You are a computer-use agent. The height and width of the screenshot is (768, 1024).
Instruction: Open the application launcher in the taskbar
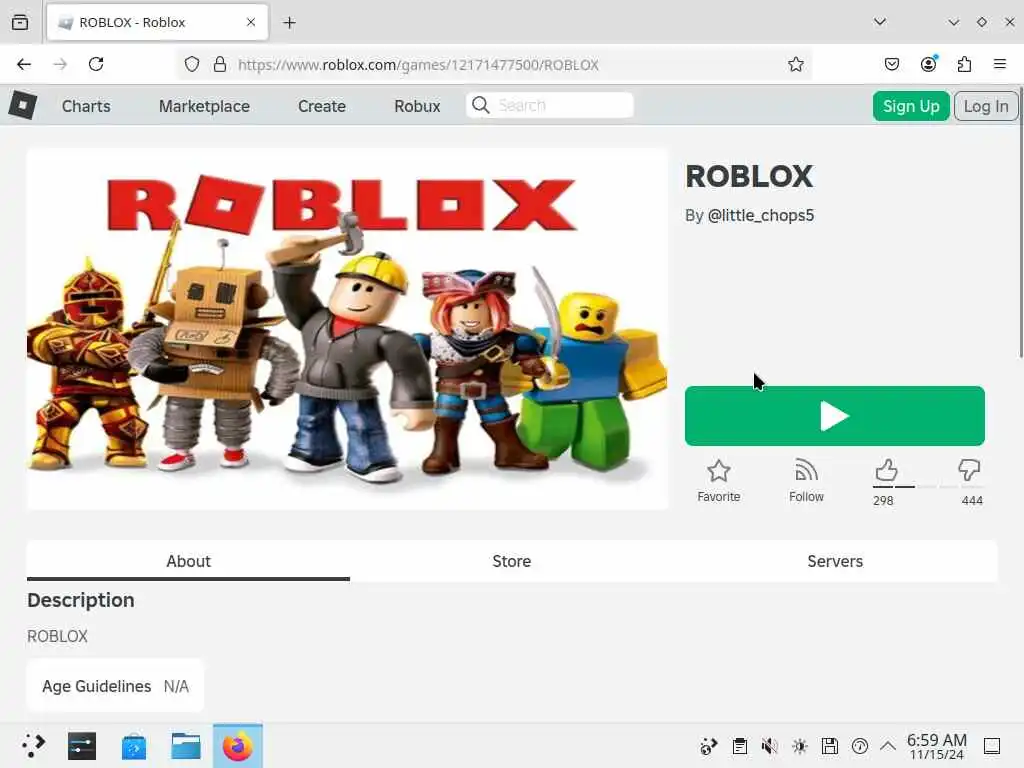pos(33,746)
